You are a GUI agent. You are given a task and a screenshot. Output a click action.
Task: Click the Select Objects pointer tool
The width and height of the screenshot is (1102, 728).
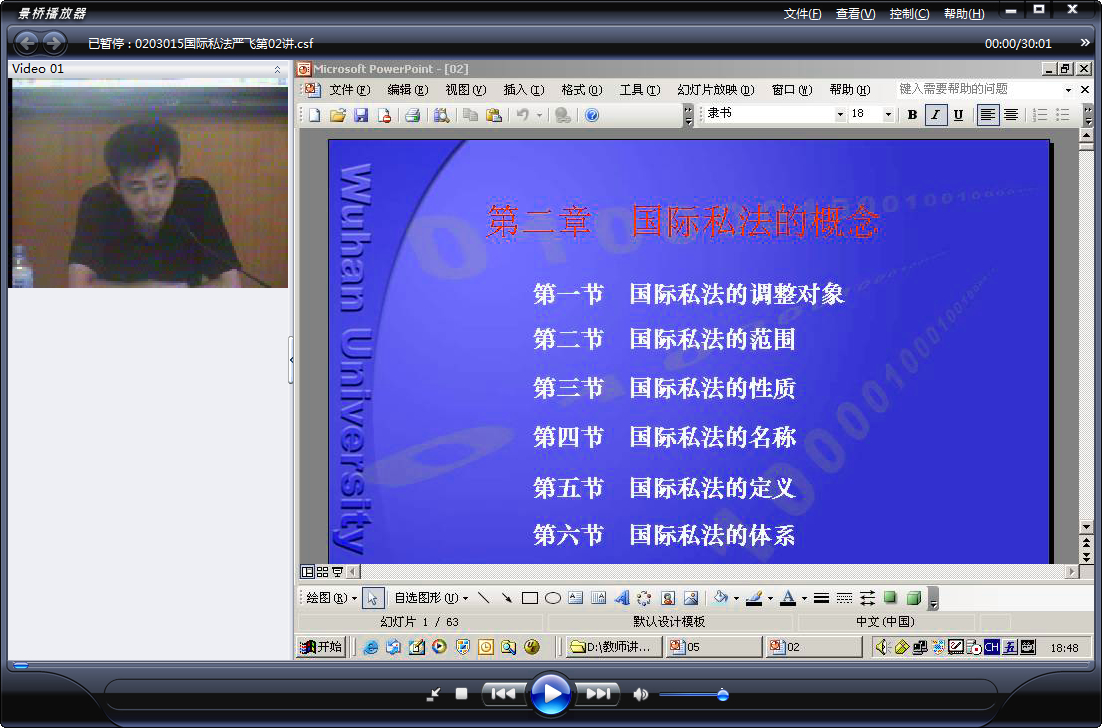click(373, 598)
